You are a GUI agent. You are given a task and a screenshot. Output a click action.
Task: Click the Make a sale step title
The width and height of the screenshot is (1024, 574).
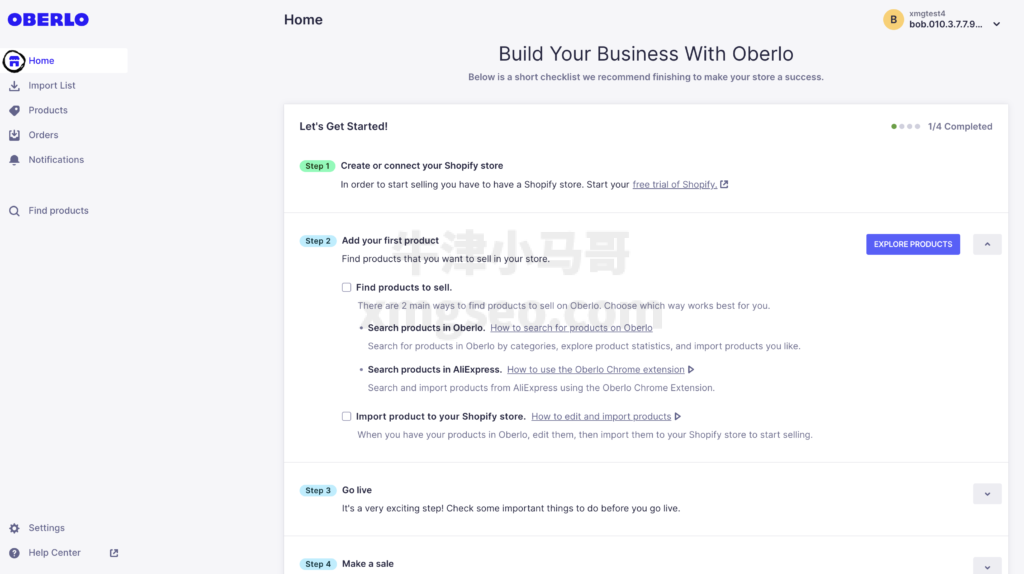click(368, 564)
